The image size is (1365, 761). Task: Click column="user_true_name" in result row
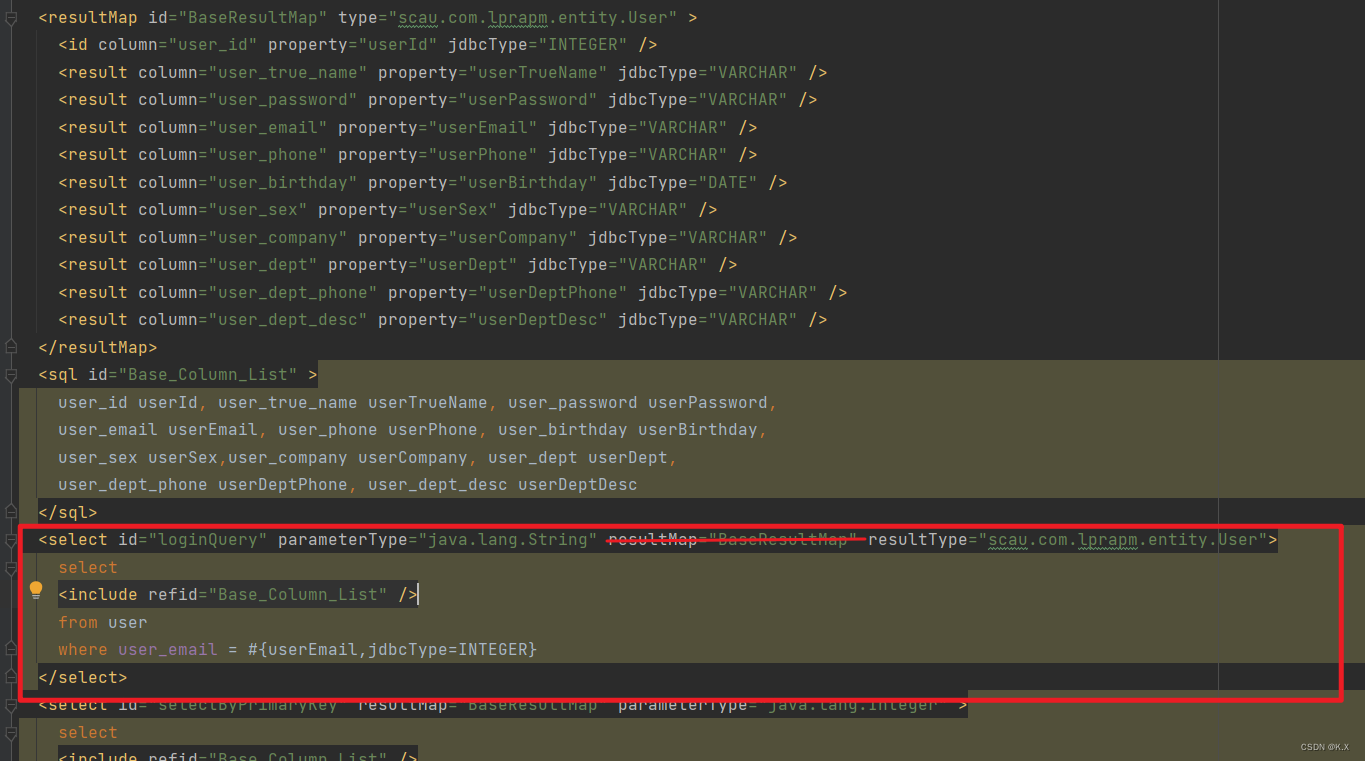point(253,72)
